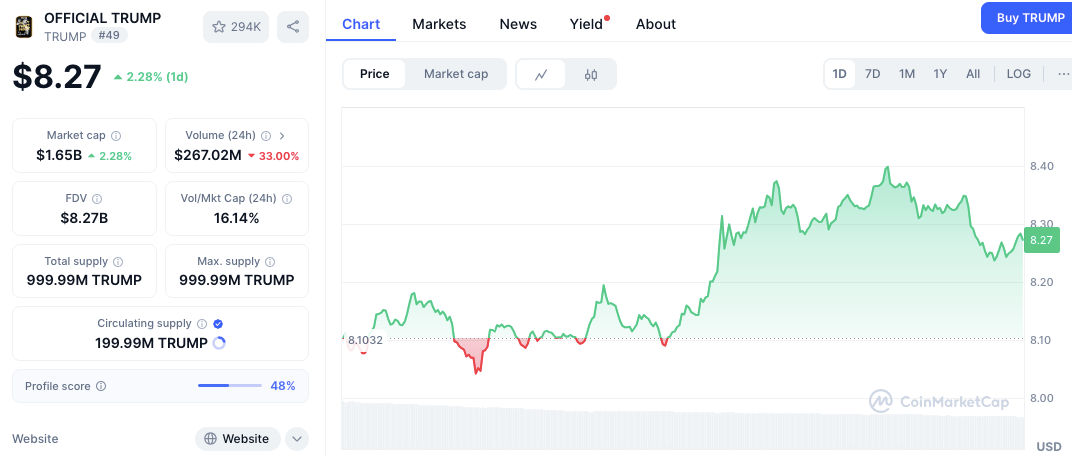Select the 1M time range

(x=907, y=74)
